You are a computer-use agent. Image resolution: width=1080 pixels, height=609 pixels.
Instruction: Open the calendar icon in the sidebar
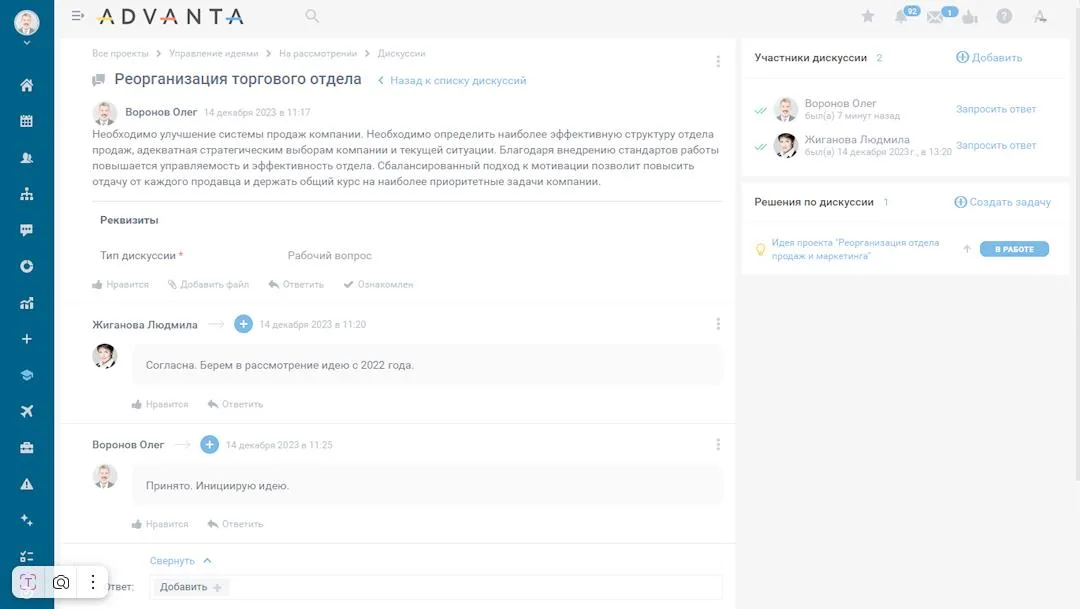26,121
